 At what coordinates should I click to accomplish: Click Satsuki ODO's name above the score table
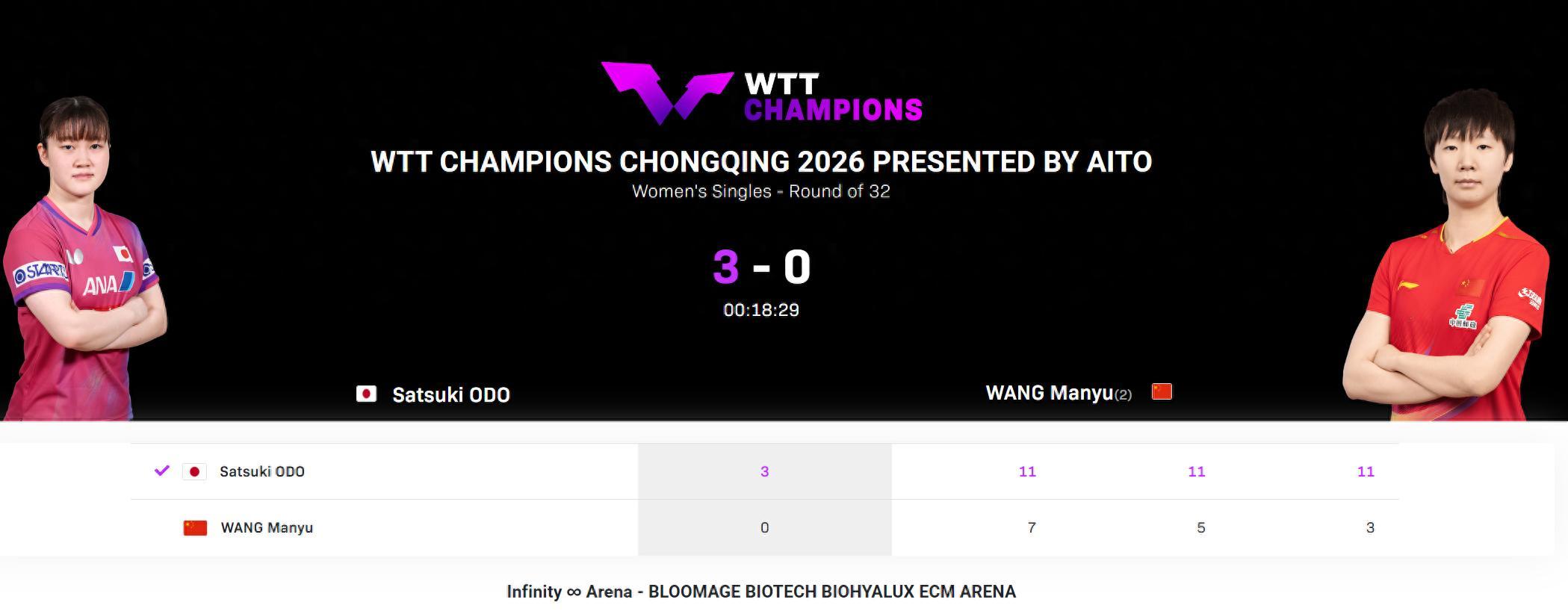click(x=451, y=394)
